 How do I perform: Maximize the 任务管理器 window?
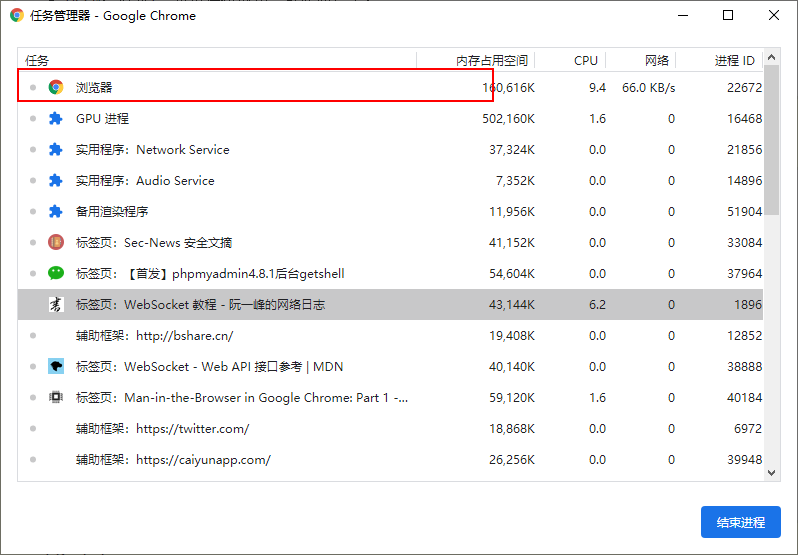728,15
